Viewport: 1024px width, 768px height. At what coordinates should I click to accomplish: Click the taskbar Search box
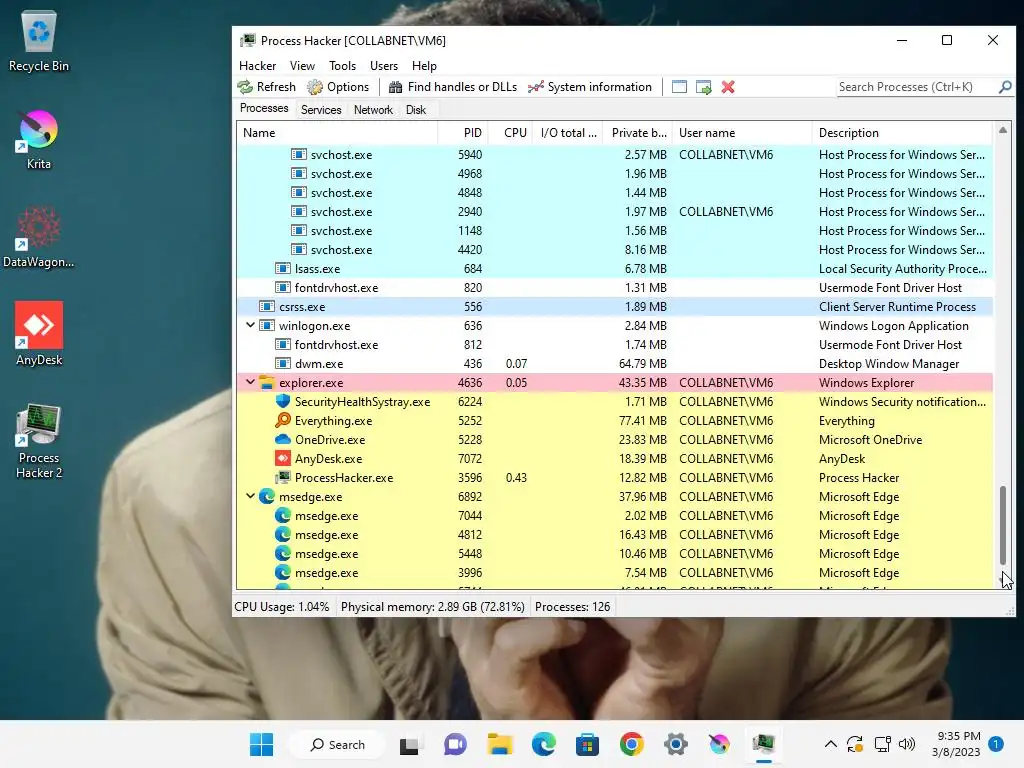[x=337, y=744]
